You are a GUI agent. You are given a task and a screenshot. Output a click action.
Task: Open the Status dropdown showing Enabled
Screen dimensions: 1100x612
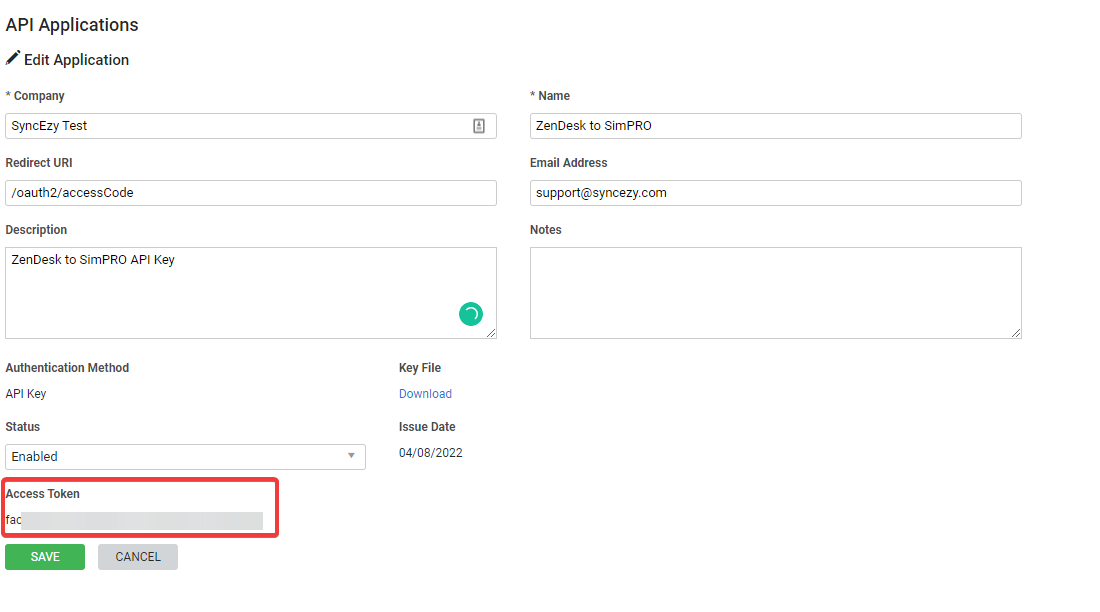[x=185, y=456]
